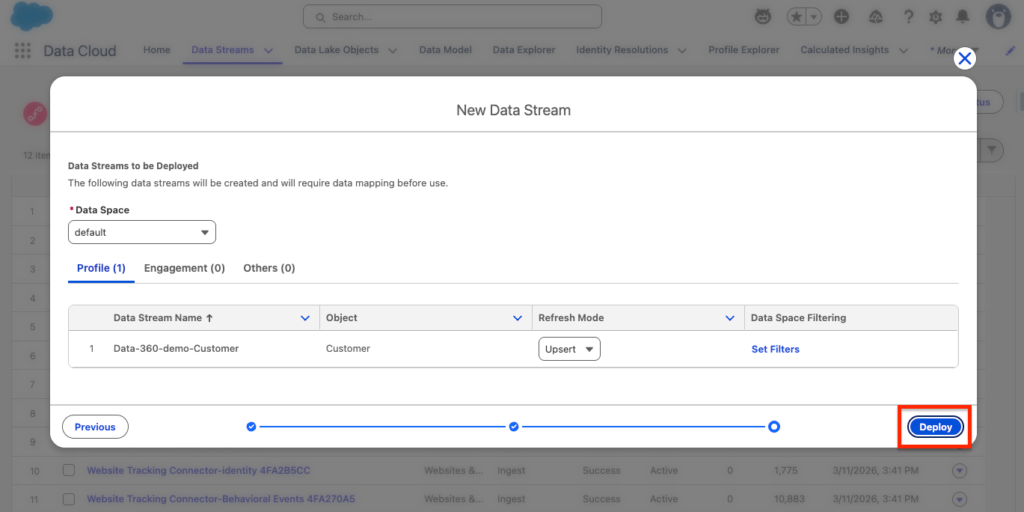Open Set Filters for Data-360-demo-Customer
The width and height of the screenshot is (1024, 512).
tap(775, 349)
